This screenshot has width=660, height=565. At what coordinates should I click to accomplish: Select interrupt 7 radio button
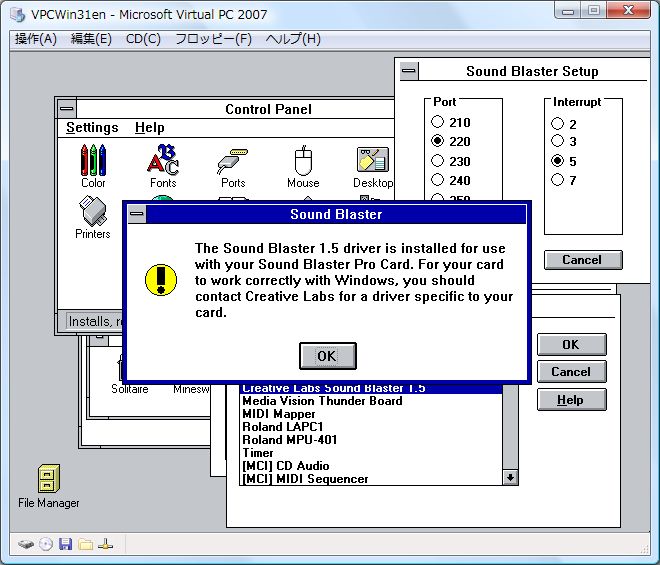[557, 180]
